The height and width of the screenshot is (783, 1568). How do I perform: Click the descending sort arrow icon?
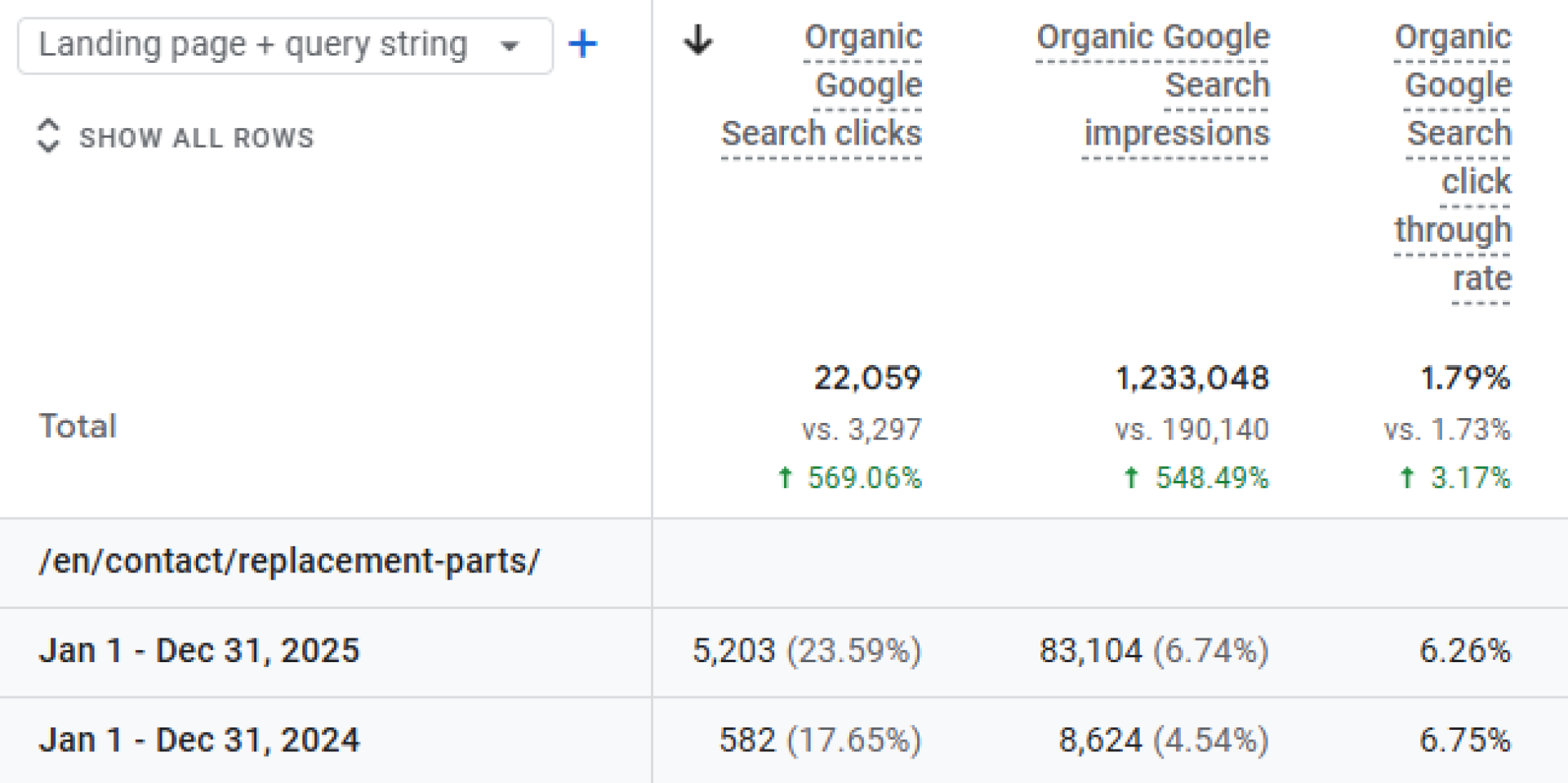pos(698,39)
